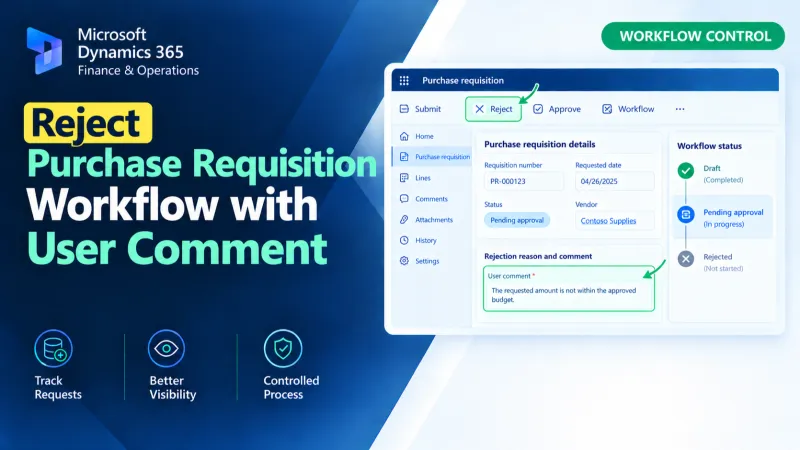Screen dimensions: 800x450
Task: Click the History clock icon
Action: 404,240
